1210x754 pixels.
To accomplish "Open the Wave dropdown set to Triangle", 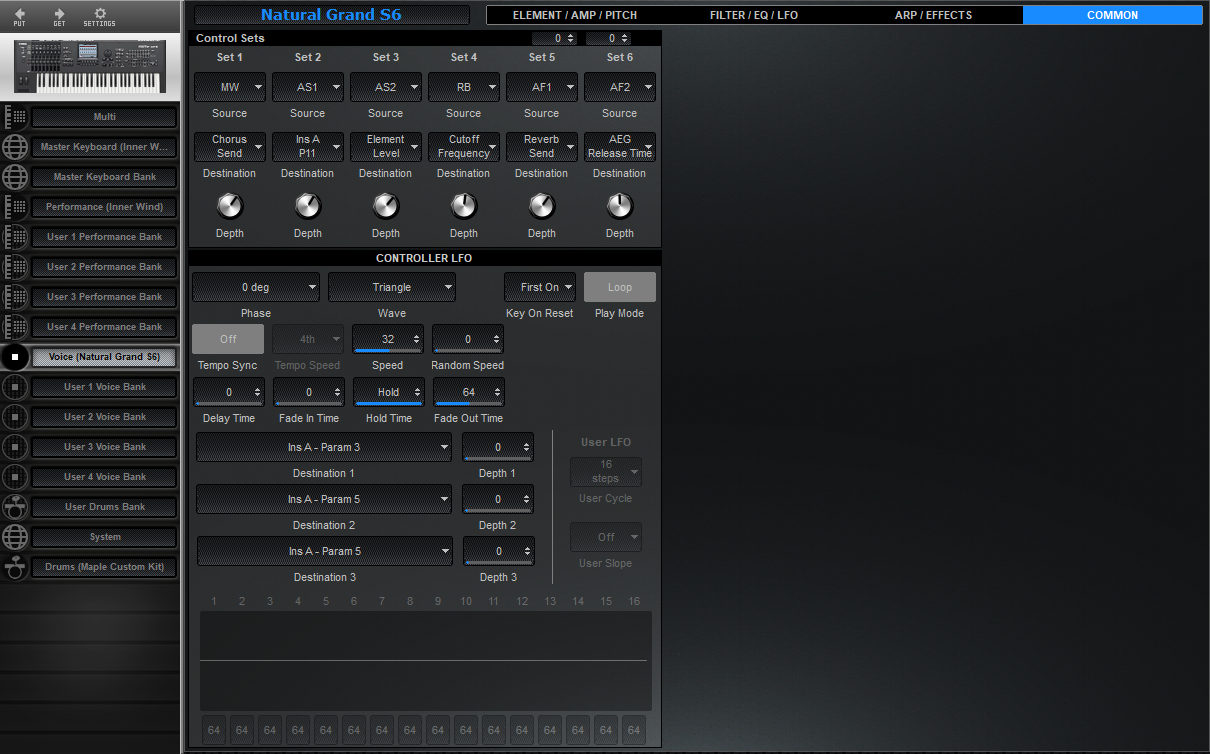I will pos(391,287).
